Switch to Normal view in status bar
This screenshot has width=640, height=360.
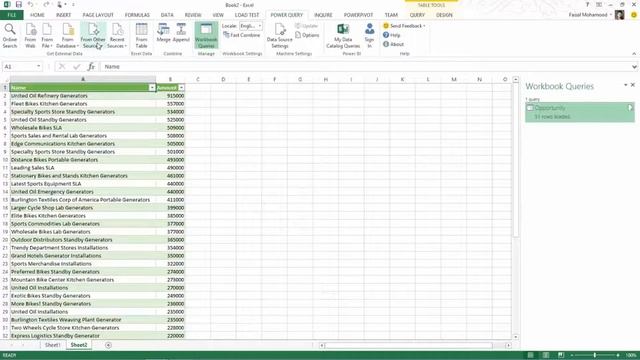pyautogui.click(x=531, y=355)
